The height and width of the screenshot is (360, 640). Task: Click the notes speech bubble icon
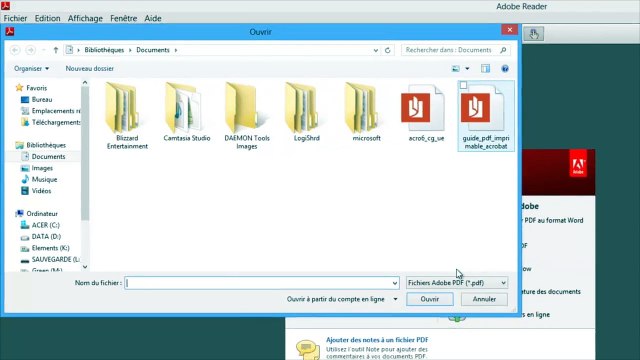pos(307,349)
